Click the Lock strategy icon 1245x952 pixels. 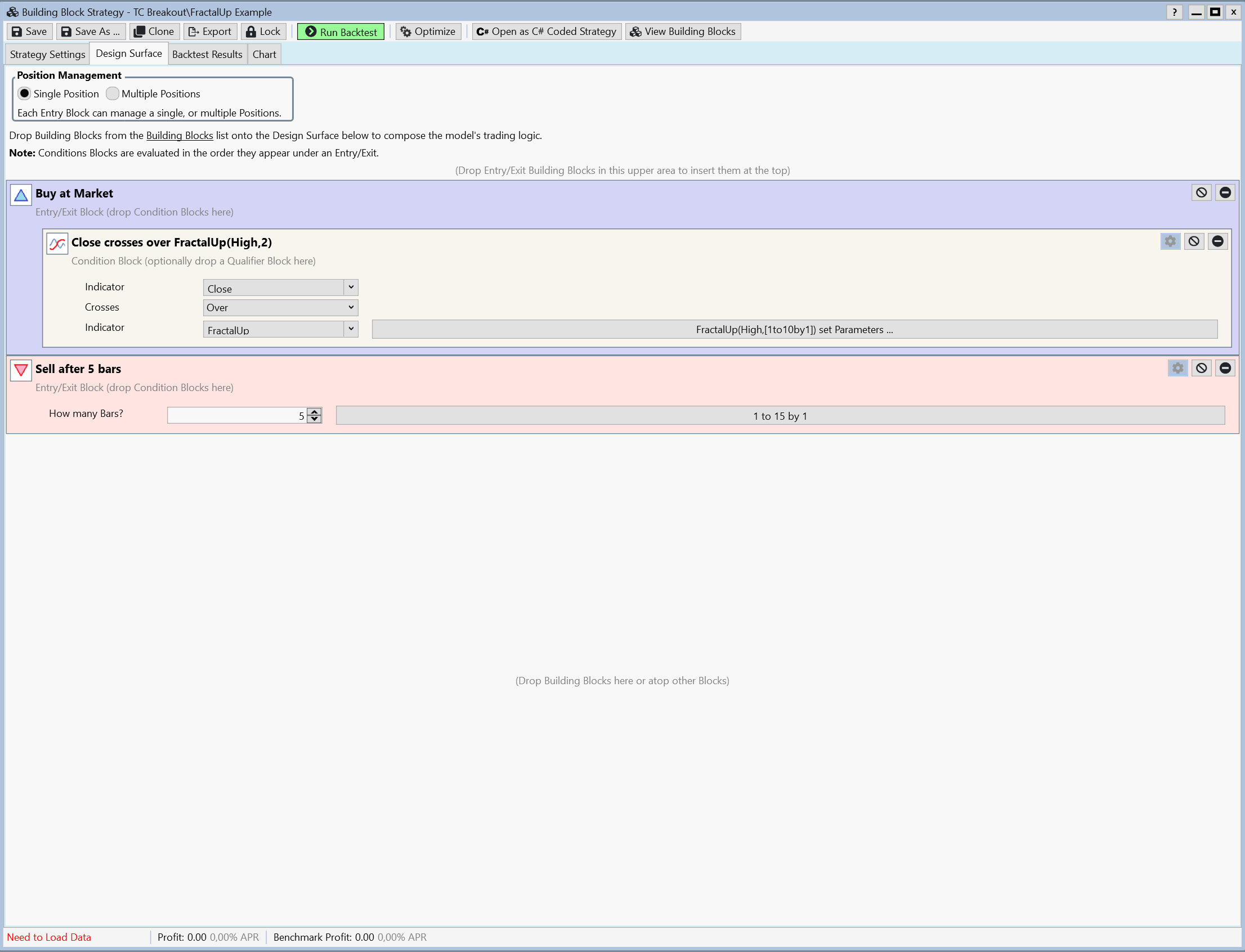click(x=262, y=31)
